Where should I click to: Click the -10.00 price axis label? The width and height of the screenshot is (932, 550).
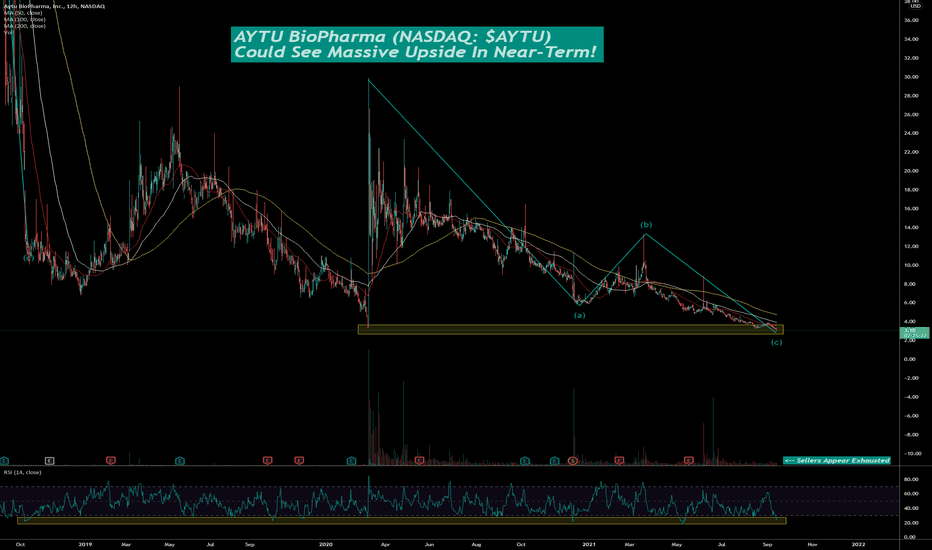pyautogui.click(x=913, y=454)
